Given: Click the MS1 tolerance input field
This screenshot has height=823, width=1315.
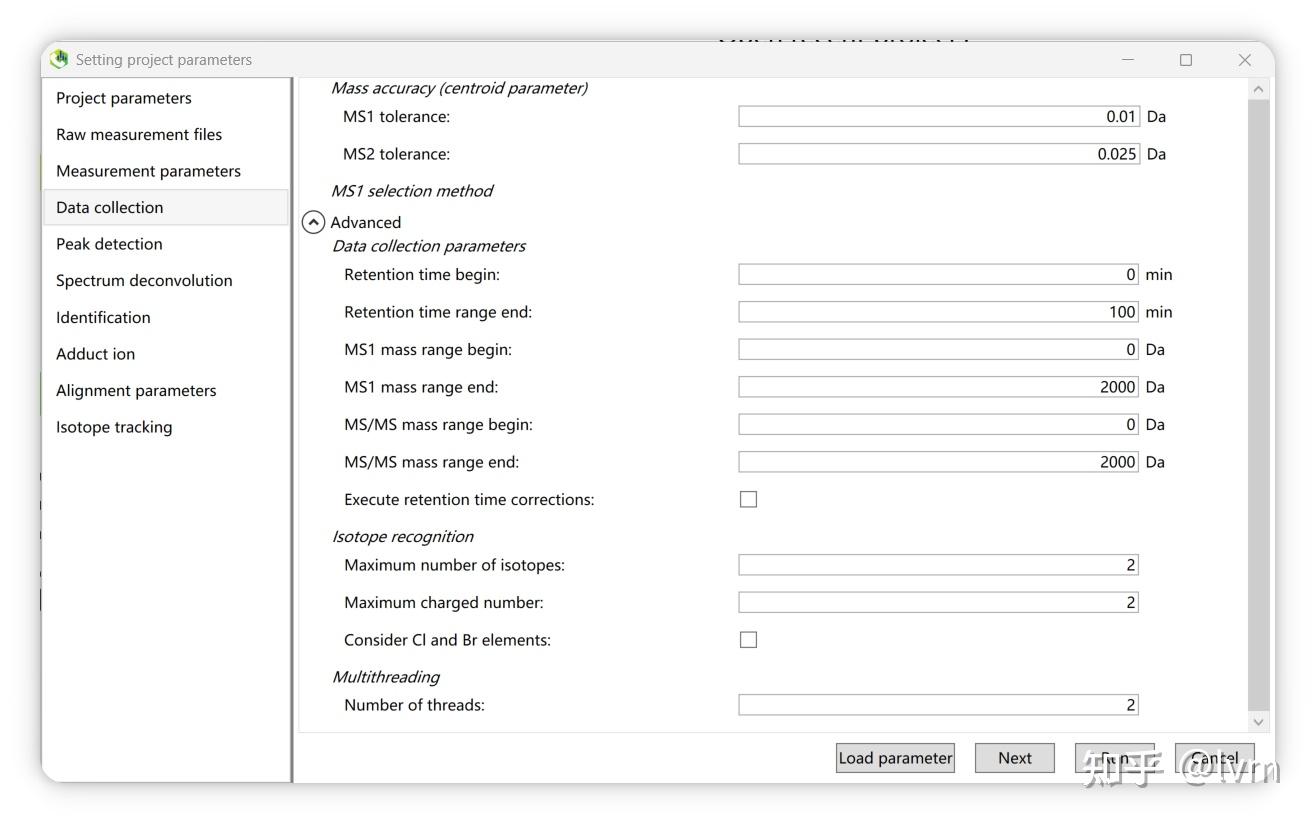Looking at the screenshot, I should pos(938,117).
